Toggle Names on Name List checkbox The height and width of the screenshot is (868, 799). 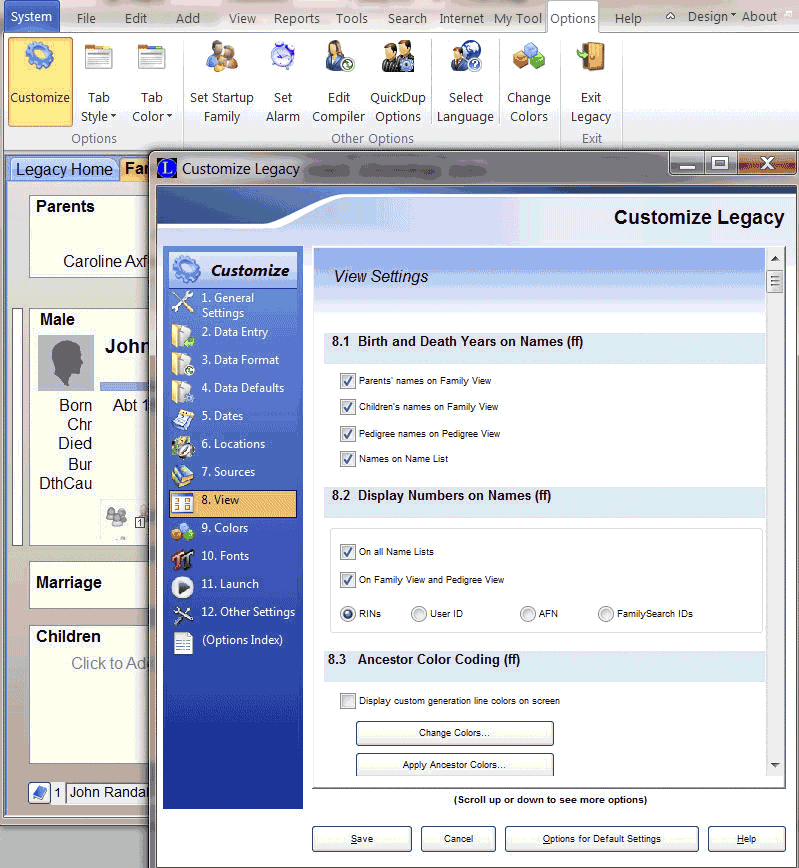click(347, 459)
